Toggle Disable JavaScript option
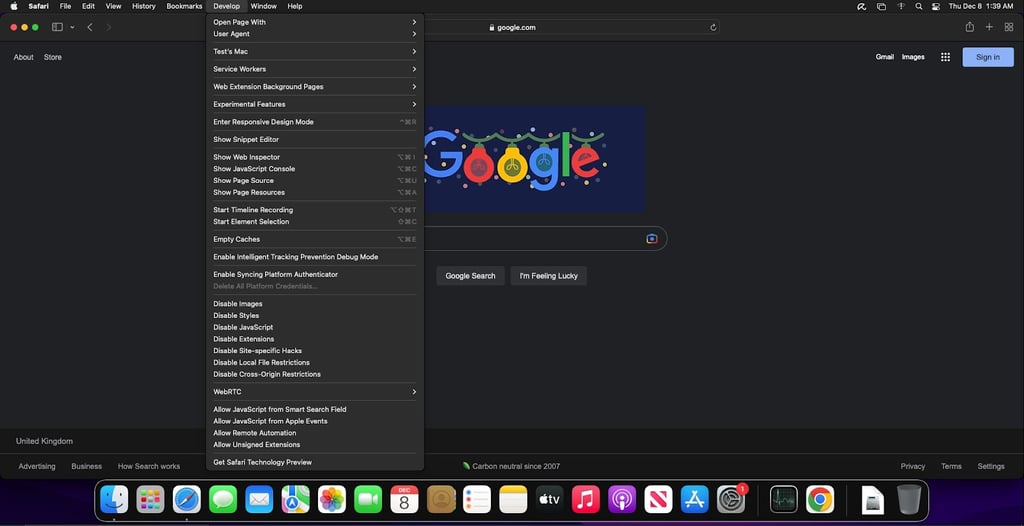 click(x=315, y=327)
